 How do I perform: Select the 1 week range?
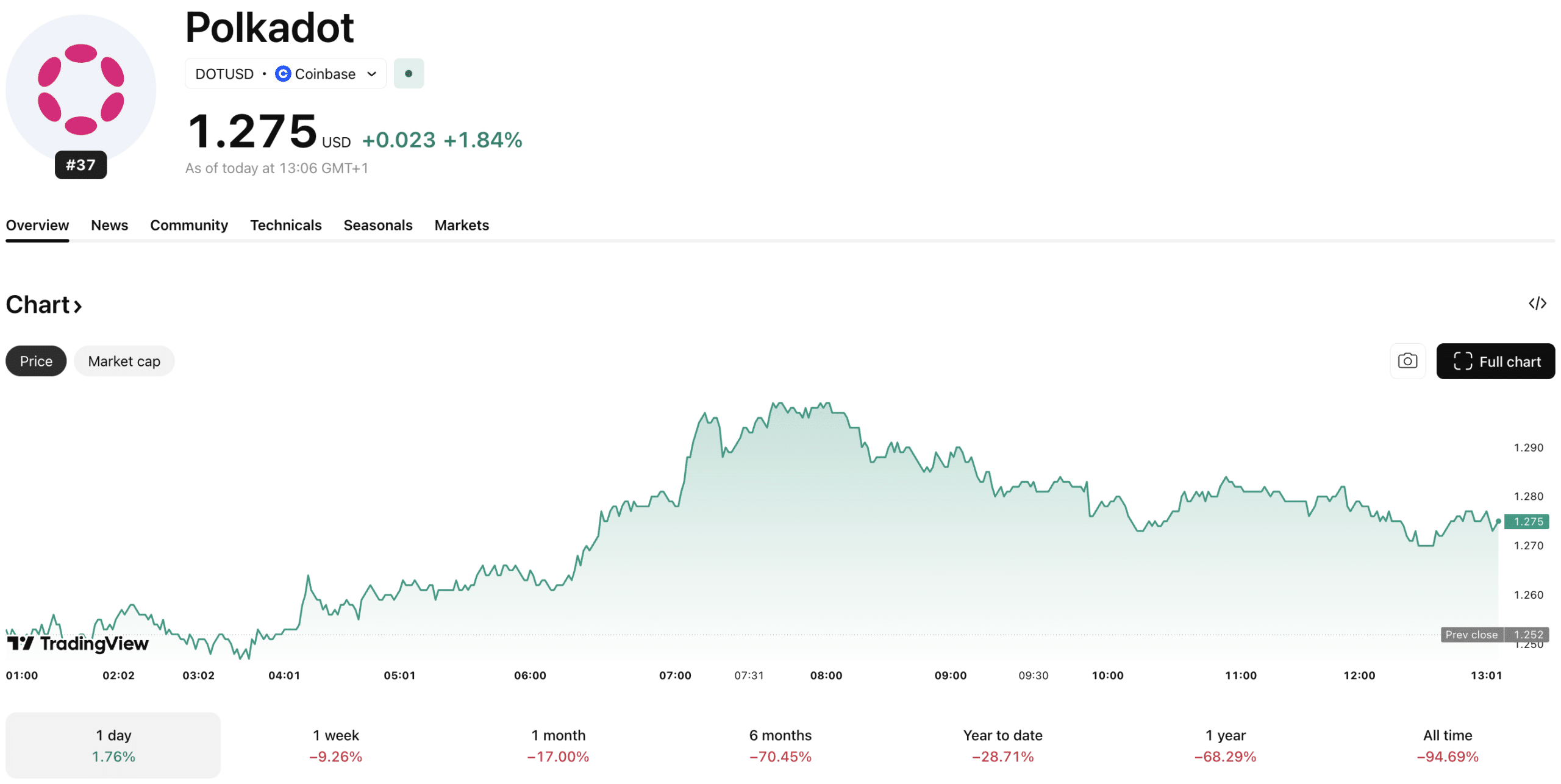coord(335,745)
